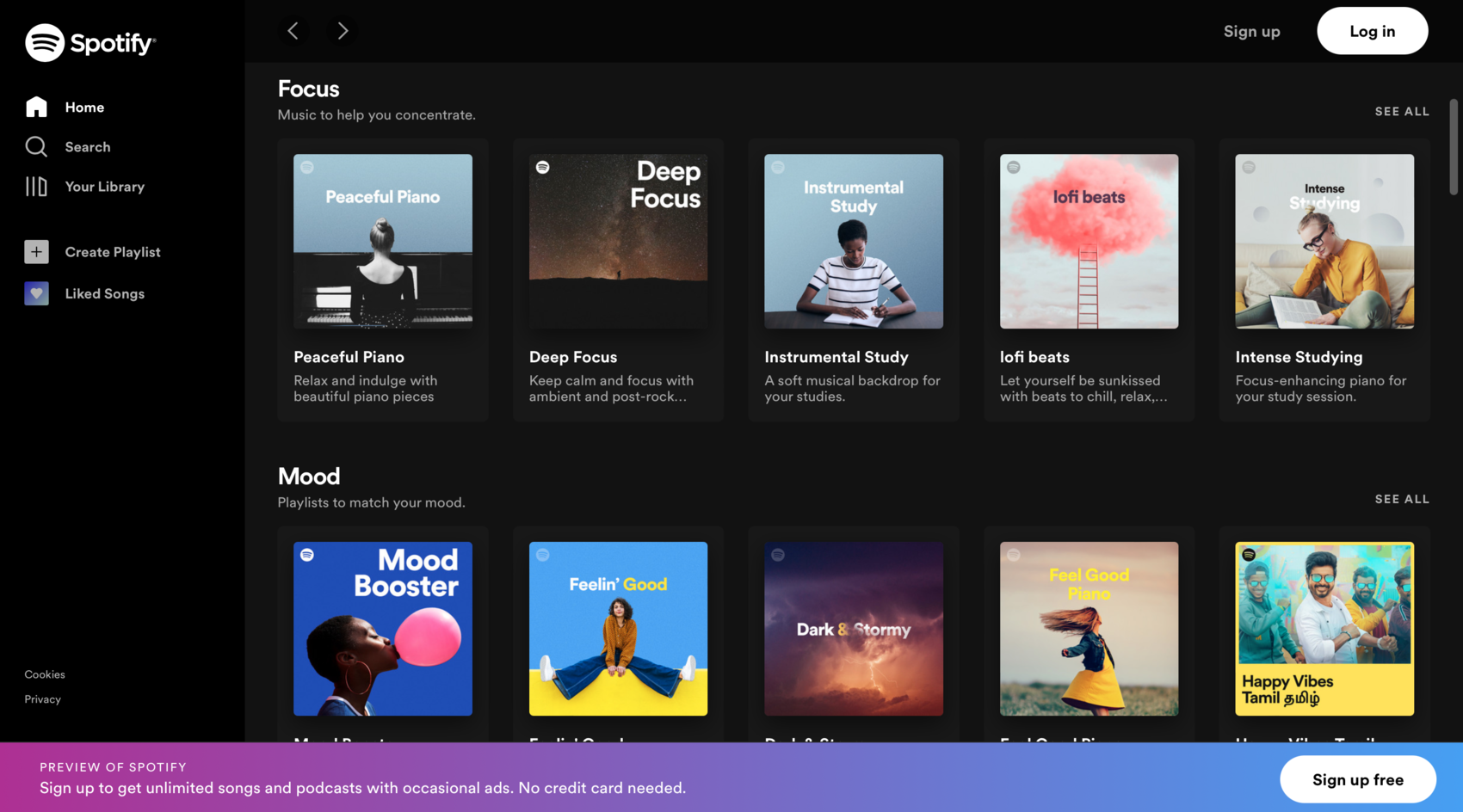Click the Liked Songs heart icon
Image resolution: width=1463 pixels, height=812 pixels.
pos(36,293)
